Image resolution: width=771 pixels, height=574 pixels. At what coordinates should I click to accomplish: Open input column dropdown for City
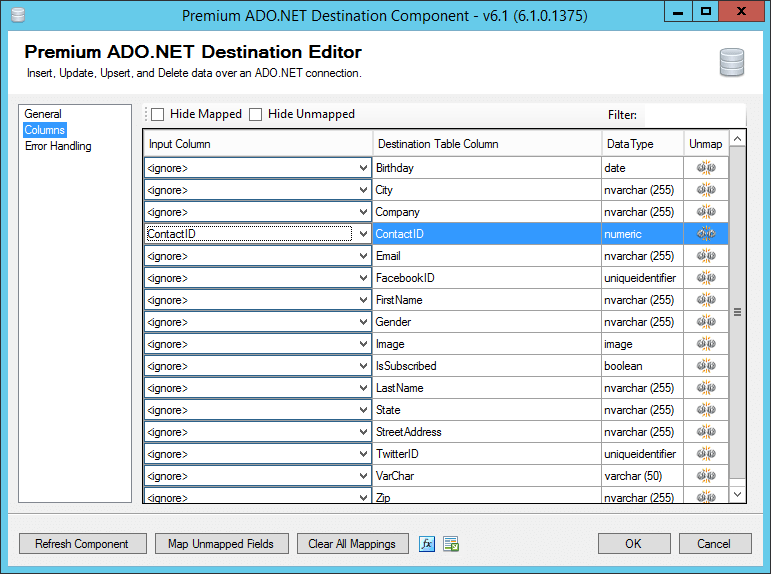coord(363,190)
